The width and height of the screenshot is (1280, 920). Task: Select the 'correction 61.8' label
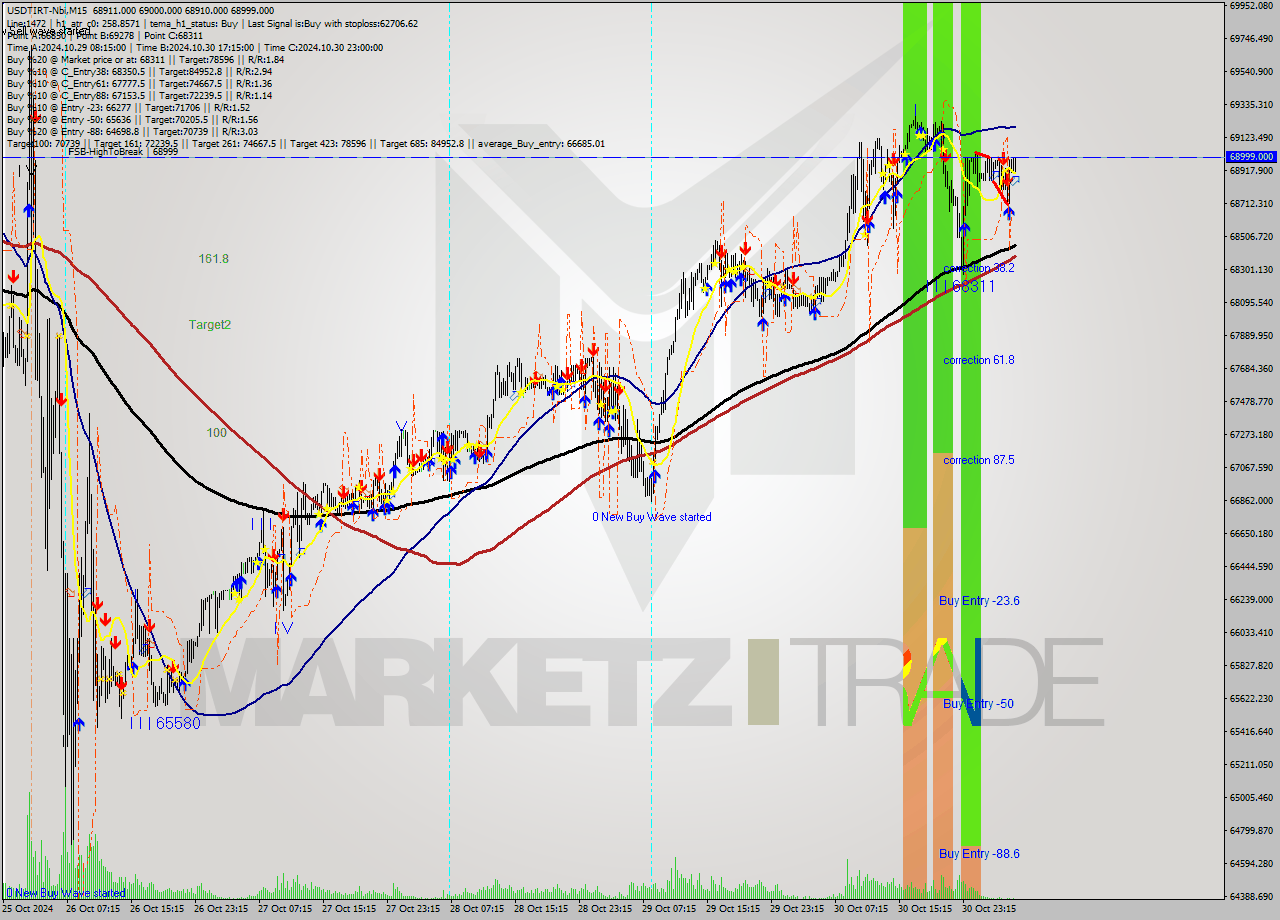click(979, 360)
